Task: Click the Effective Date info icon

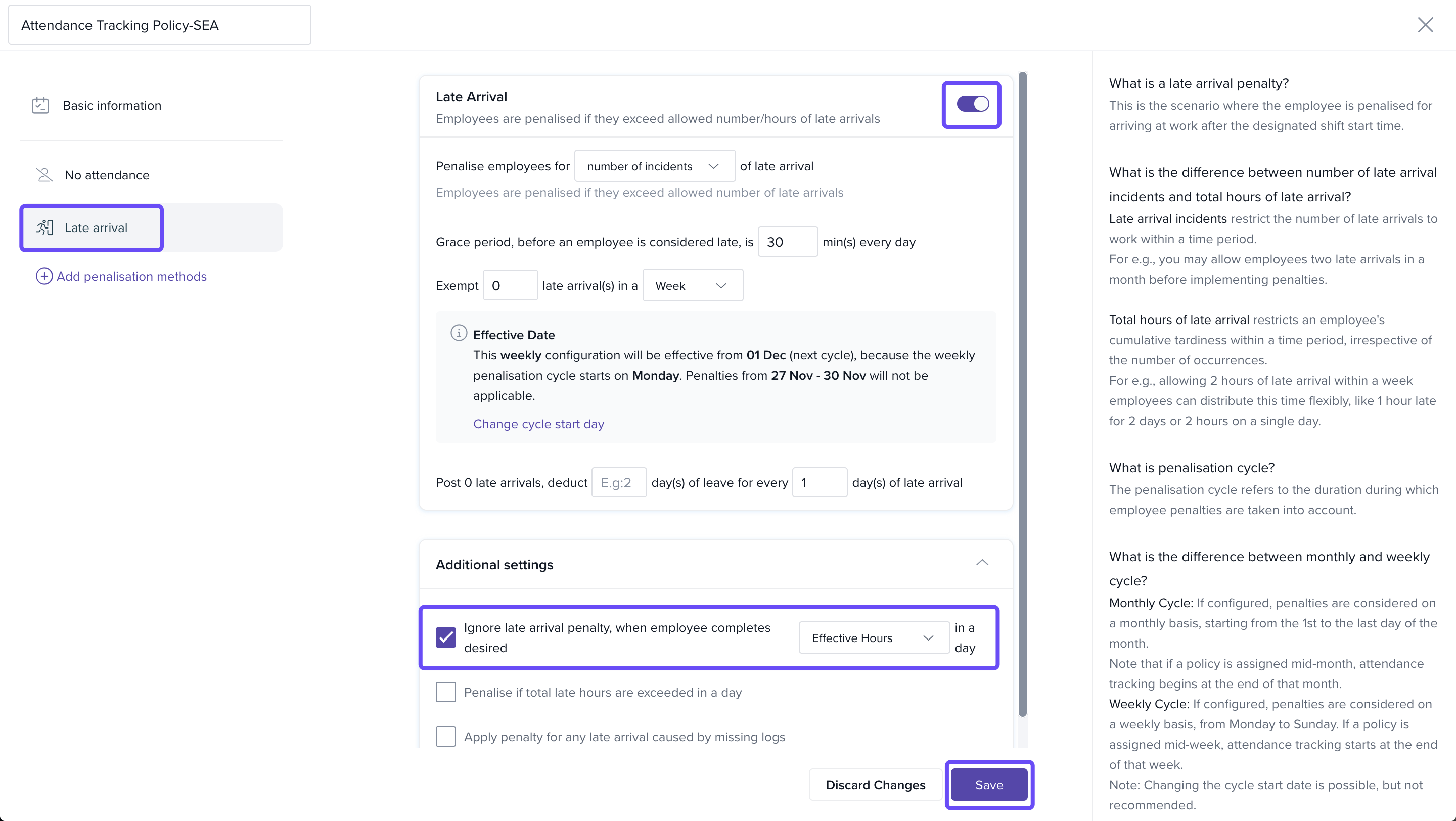Action: pos(459,333)
